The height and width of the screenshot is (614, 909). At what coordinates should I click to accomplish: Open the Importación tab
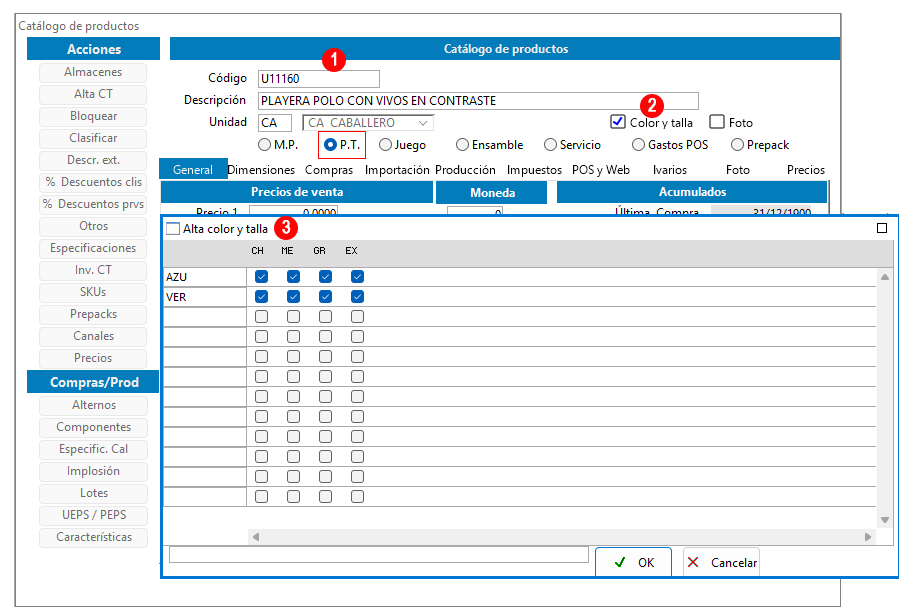397,170
